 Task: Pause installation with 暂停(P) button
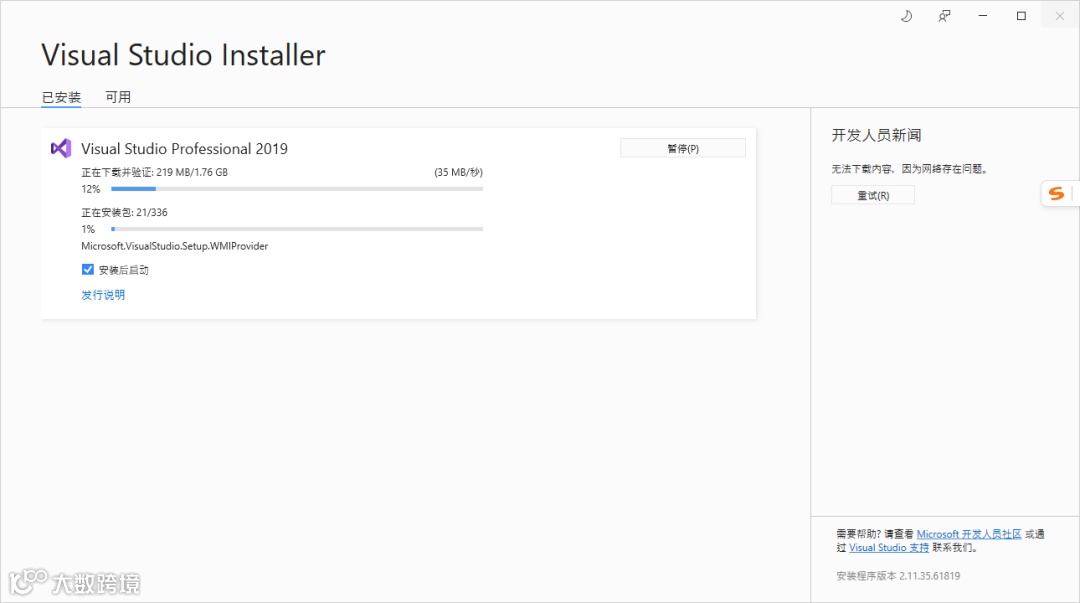pos(683,148)
